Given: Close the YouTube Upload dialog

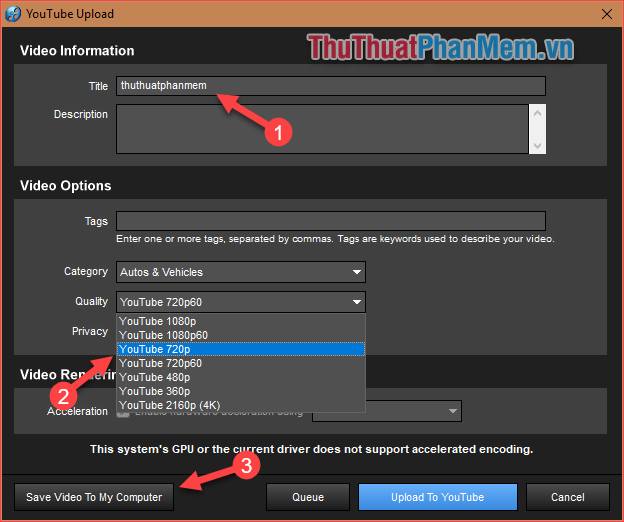Looking at the screenshot, I should point(606,14).
